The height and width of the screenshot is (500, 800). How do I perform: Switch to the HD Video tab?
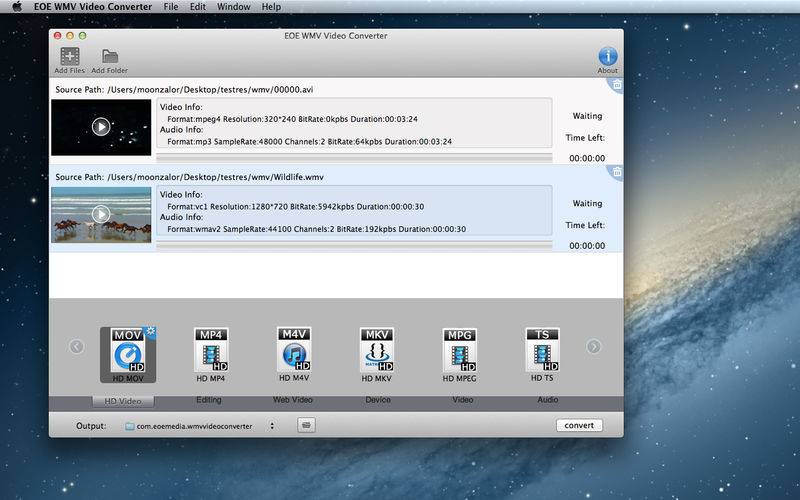pos(123,401)
